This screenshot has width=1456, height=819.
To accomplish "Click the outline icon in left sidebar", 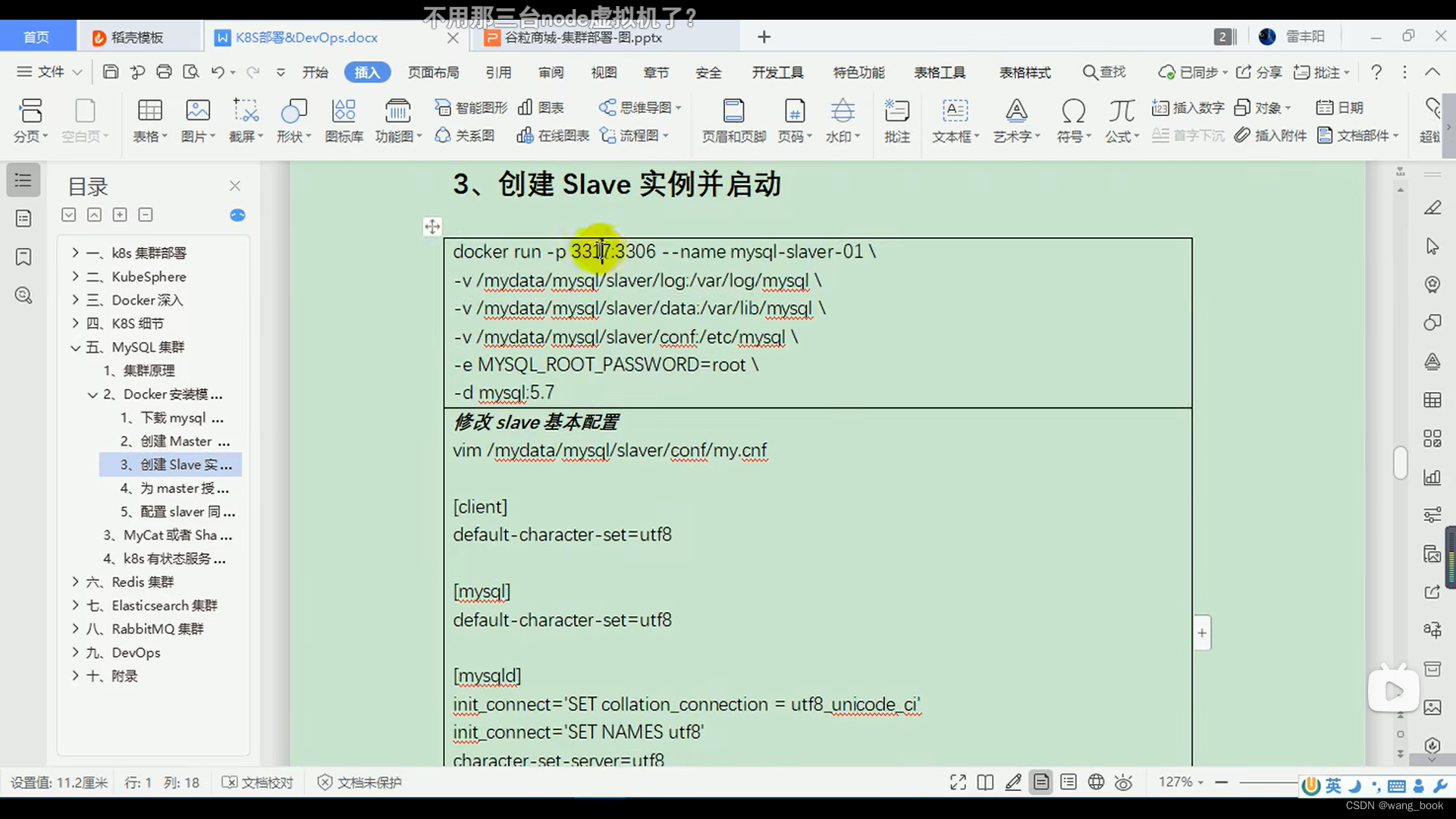I will (x=24, y=180).
